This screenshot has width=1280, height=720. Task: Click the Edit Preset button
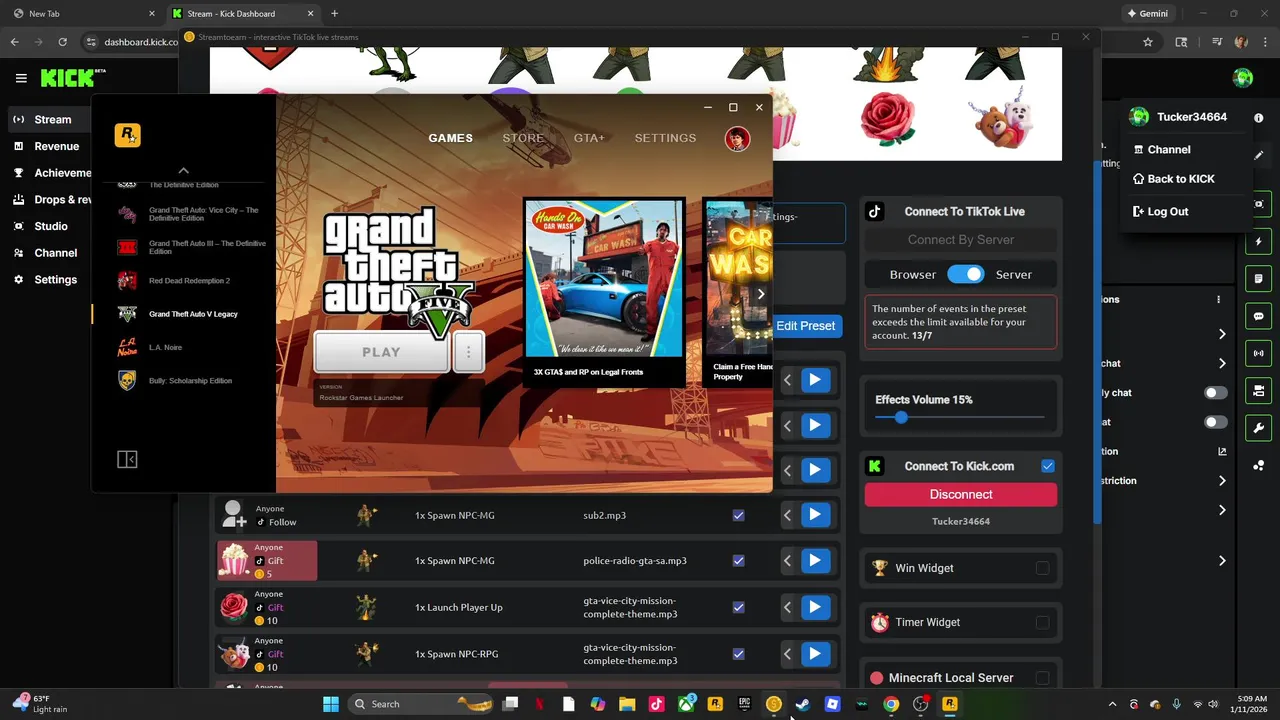tap(805, 326)
